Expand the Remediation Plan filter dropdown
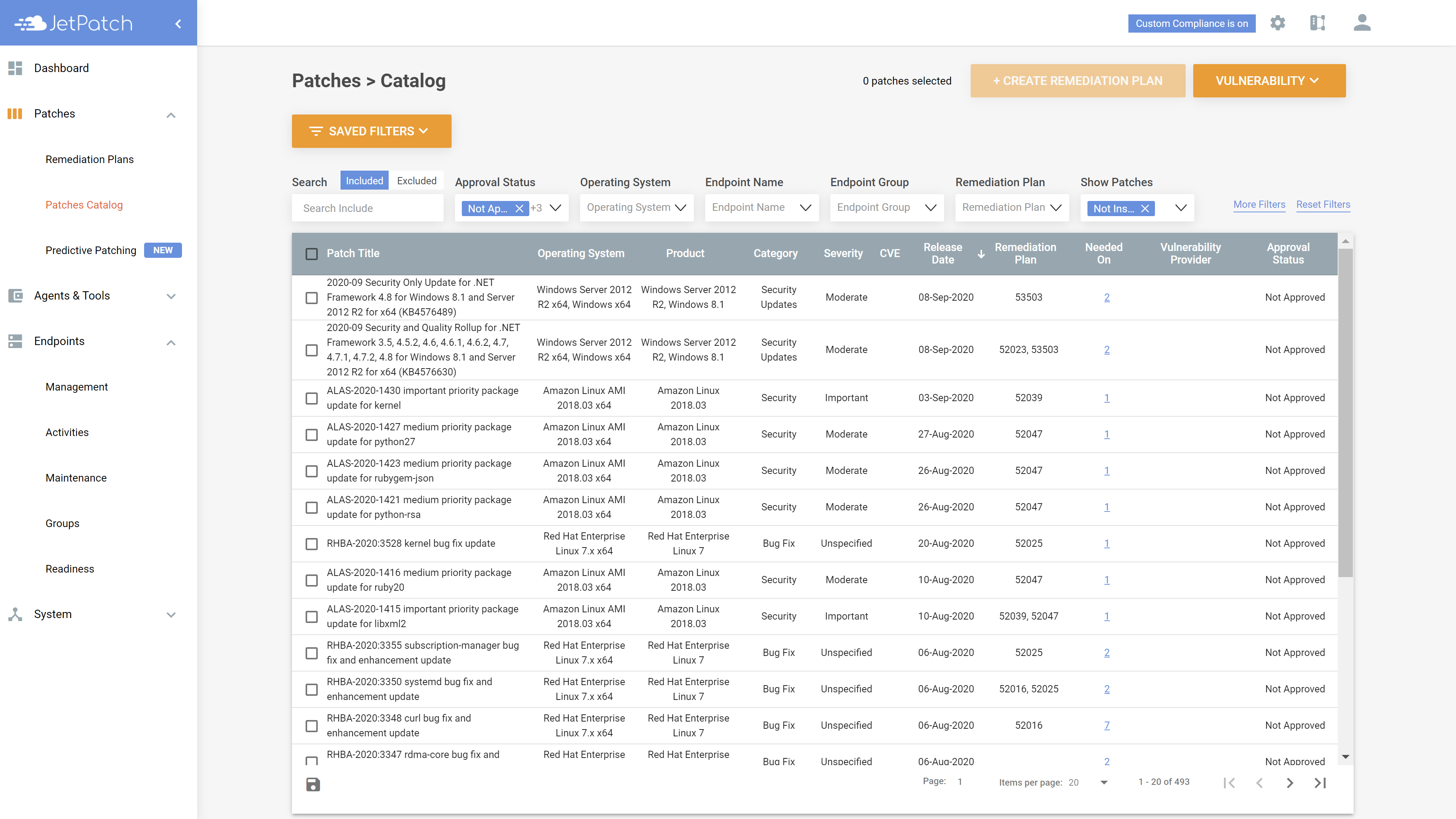This screenshot has height=819, width=1456. pos(1055,208)
